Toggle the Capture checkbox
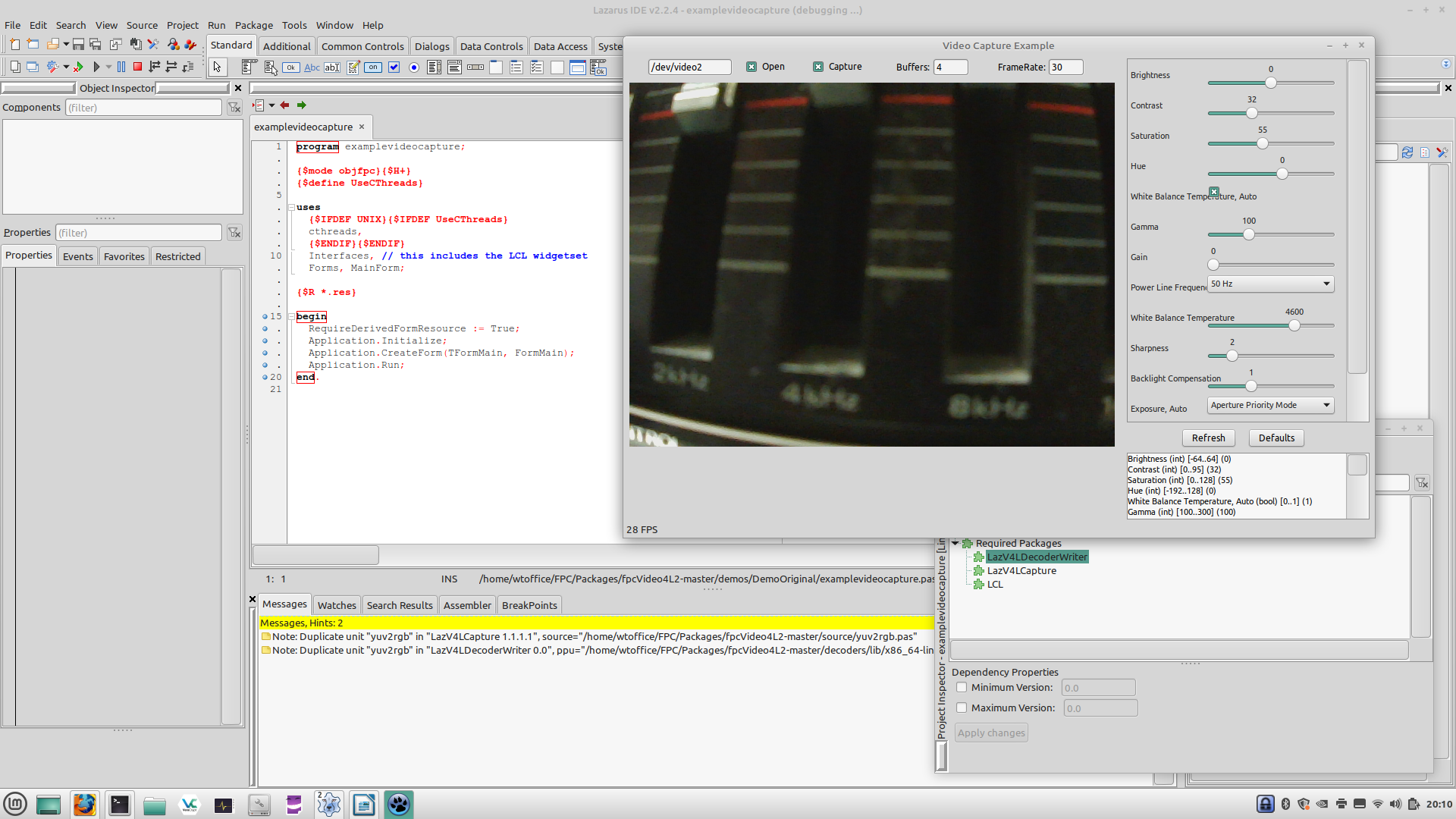Screen dimensions: 1456x819 [818, 67]
